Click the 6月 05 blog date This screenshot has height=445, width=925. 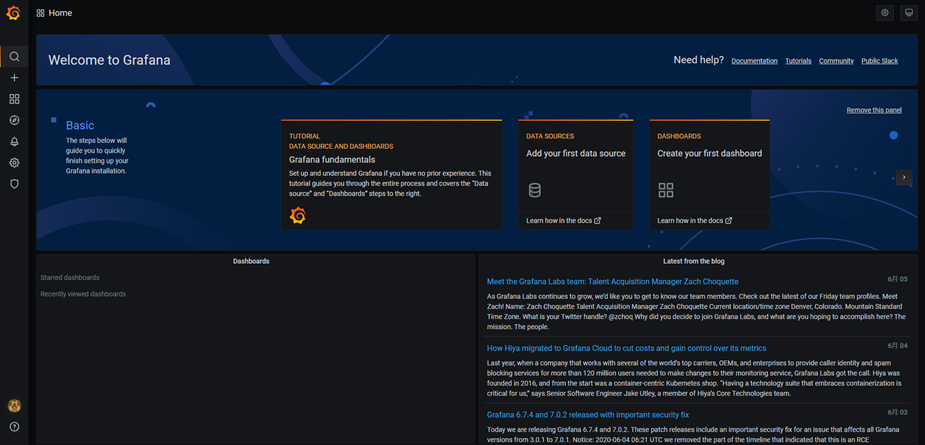[898, 279]
